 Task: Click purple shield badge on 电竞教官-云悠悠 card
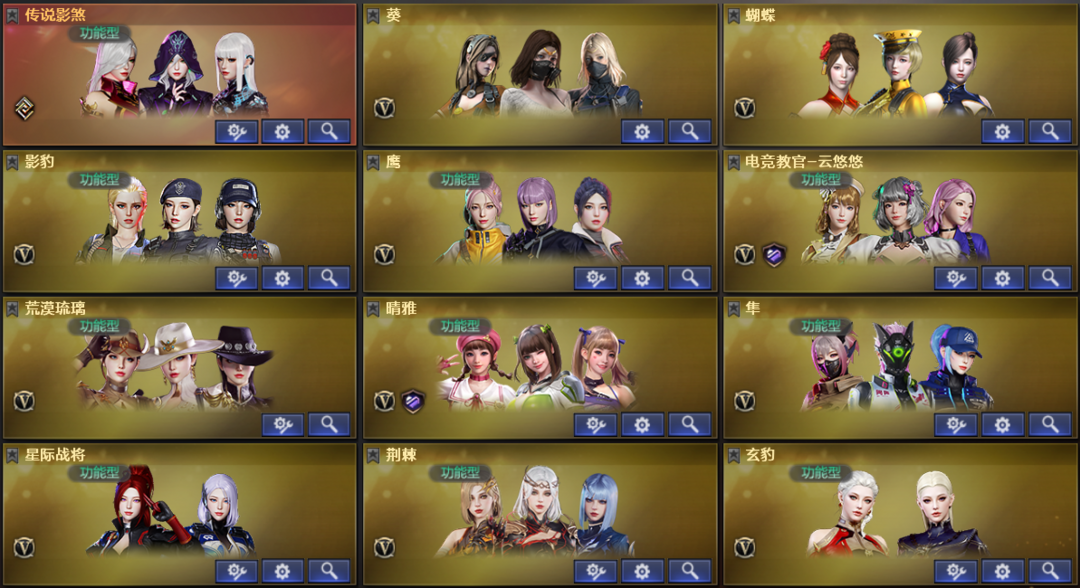(773, 255)
